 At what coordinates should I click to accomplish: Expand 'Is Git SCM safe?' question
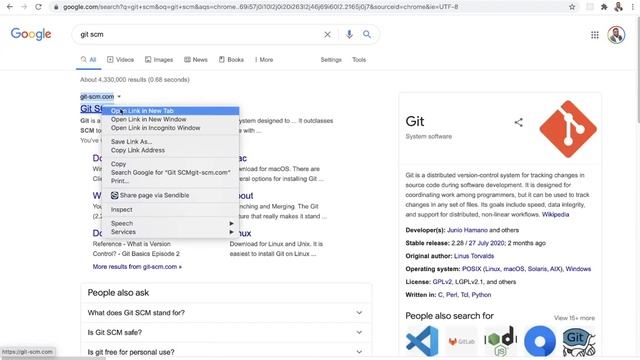point(226,332)
